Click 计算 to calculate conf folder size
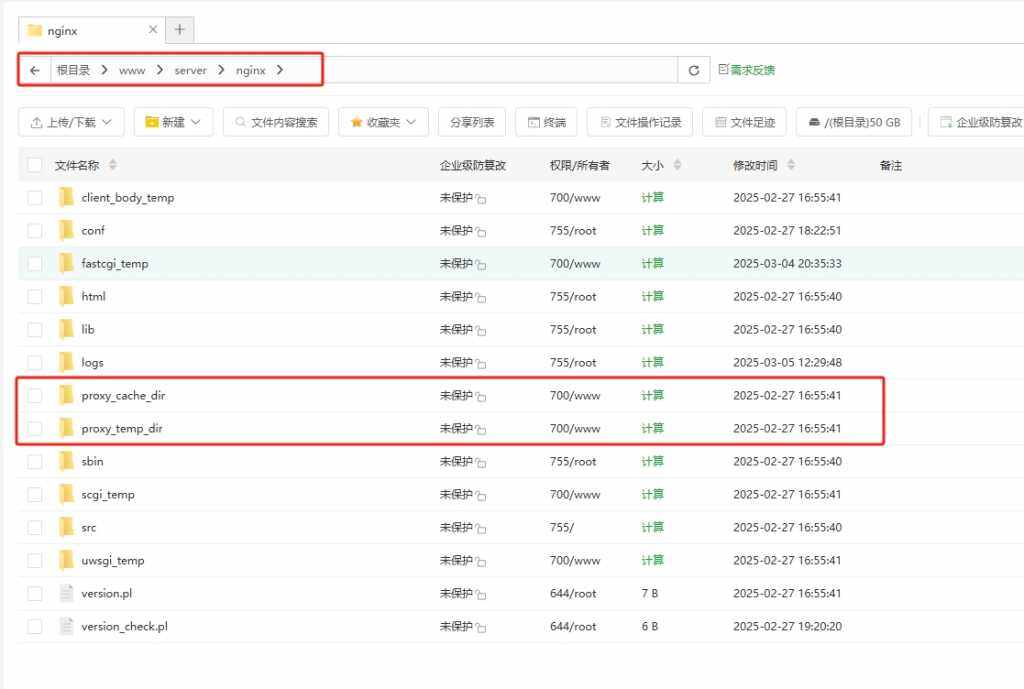The height and width of the screenshot is (689, 1024). [651, 230]
